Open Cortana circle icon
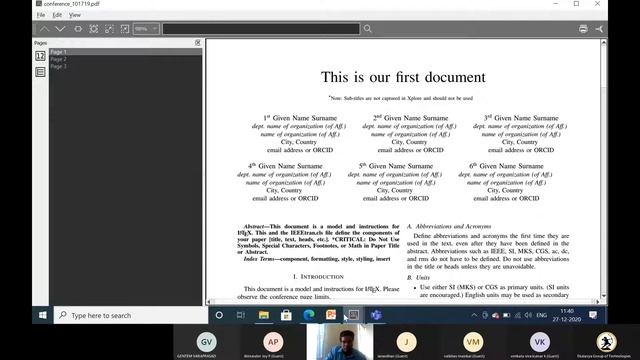The image size is (640, 360). 219,315
